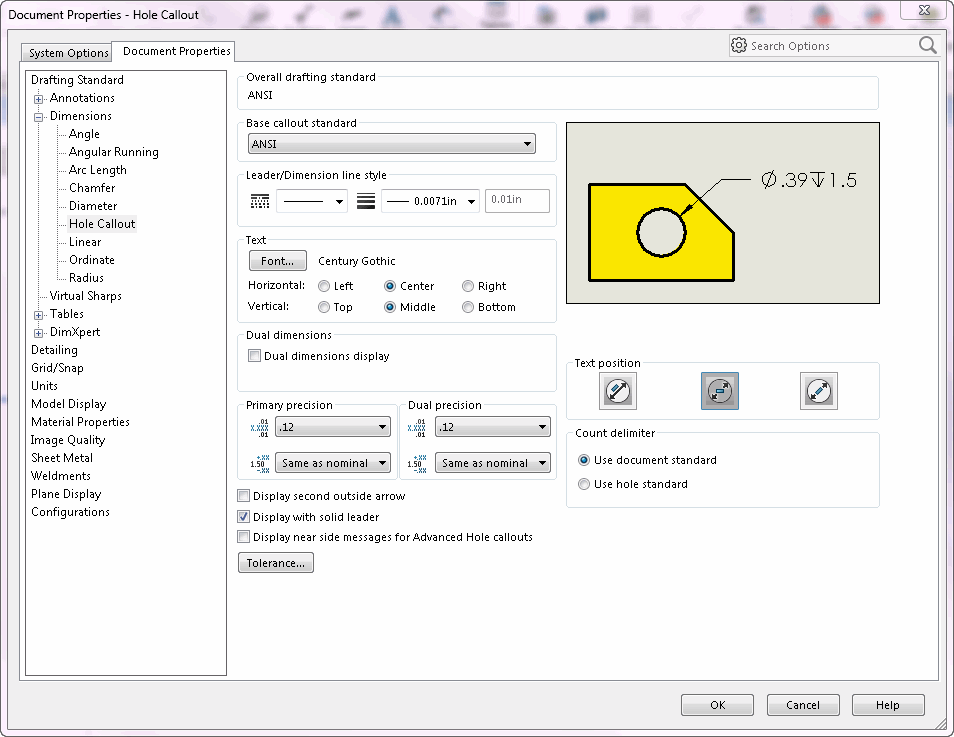Image resolution: width=954 pixels, height=737 pixels.
Task: Select the middle broken-leader text position icon
Action: (x=720, y=391)
